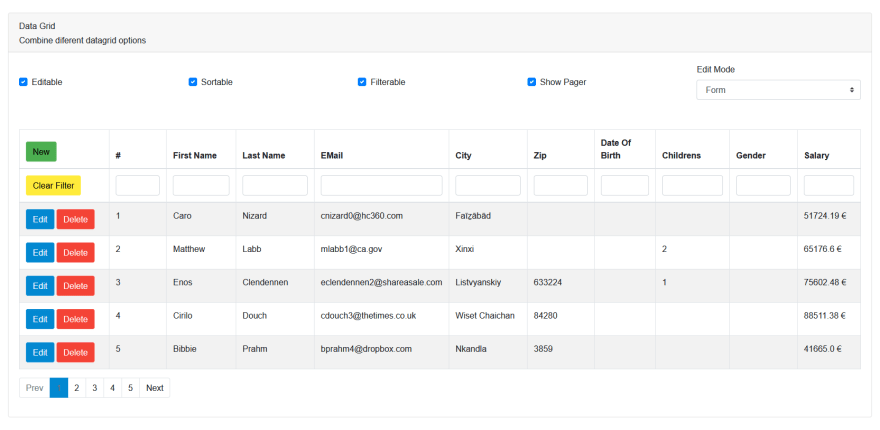Click zip value 633224
The image size is (880, 430).
coord(548,282)
